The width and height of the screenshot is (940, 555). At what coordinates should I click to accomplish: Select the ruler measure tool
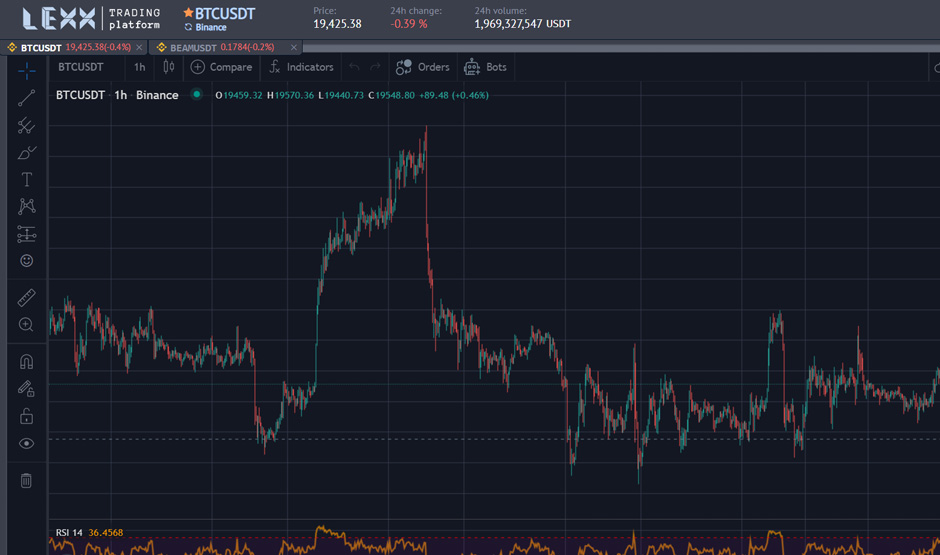tap(26, 298)
